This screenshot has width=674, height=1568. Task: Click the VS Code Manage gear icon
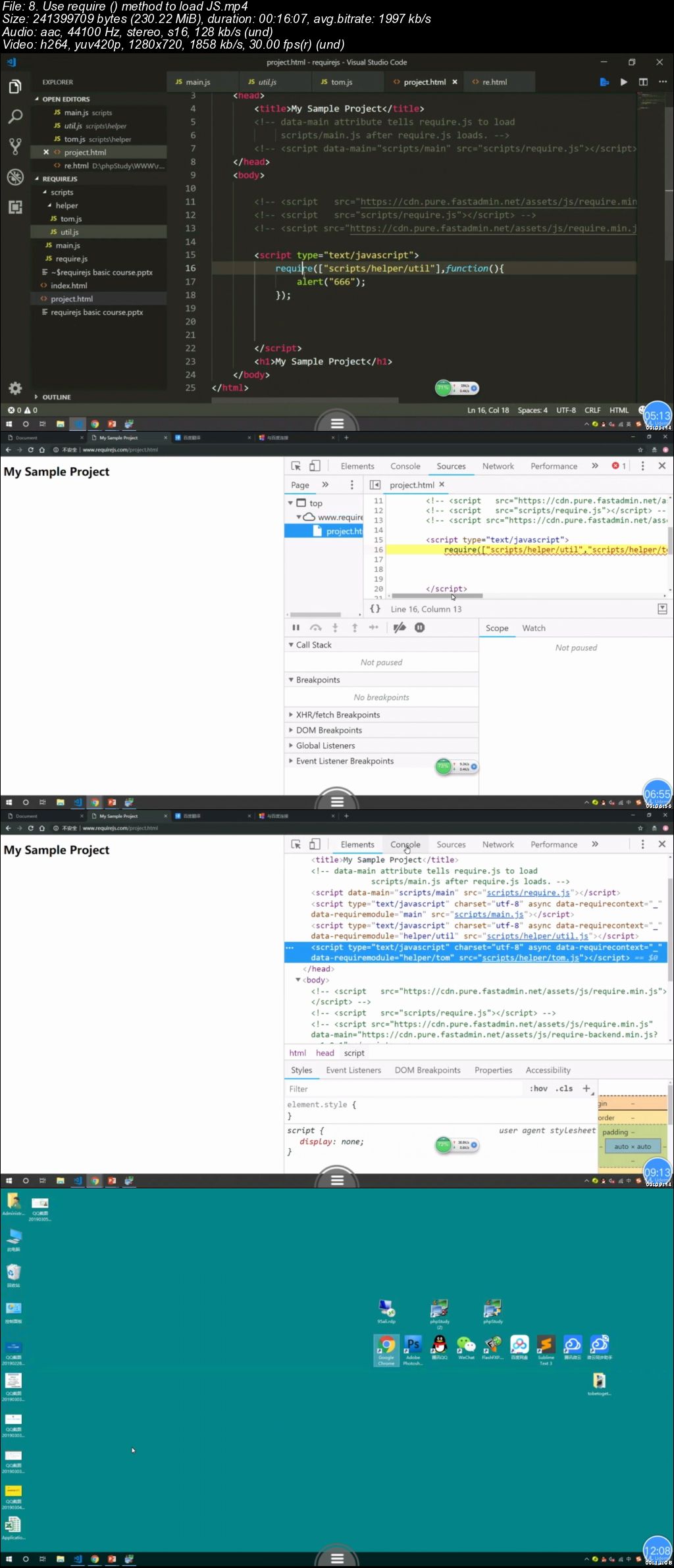point(14,388)
